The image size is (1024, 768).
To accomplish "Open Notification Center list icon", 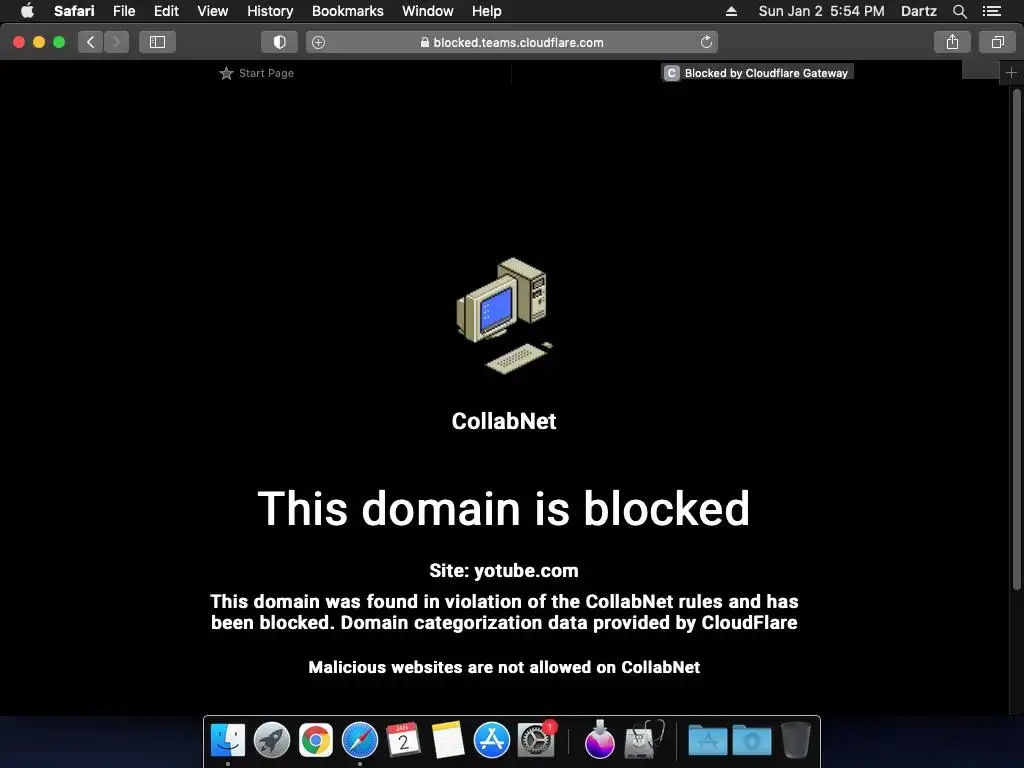I will (x=991, y=11).
